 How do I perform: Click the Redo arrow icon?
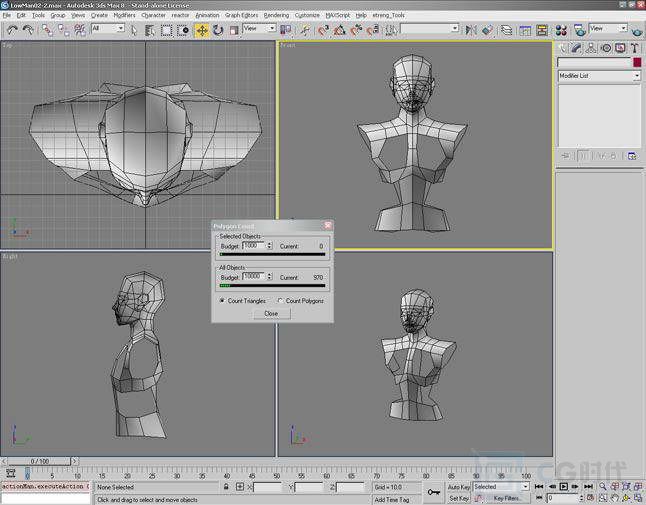coord(28,30)
